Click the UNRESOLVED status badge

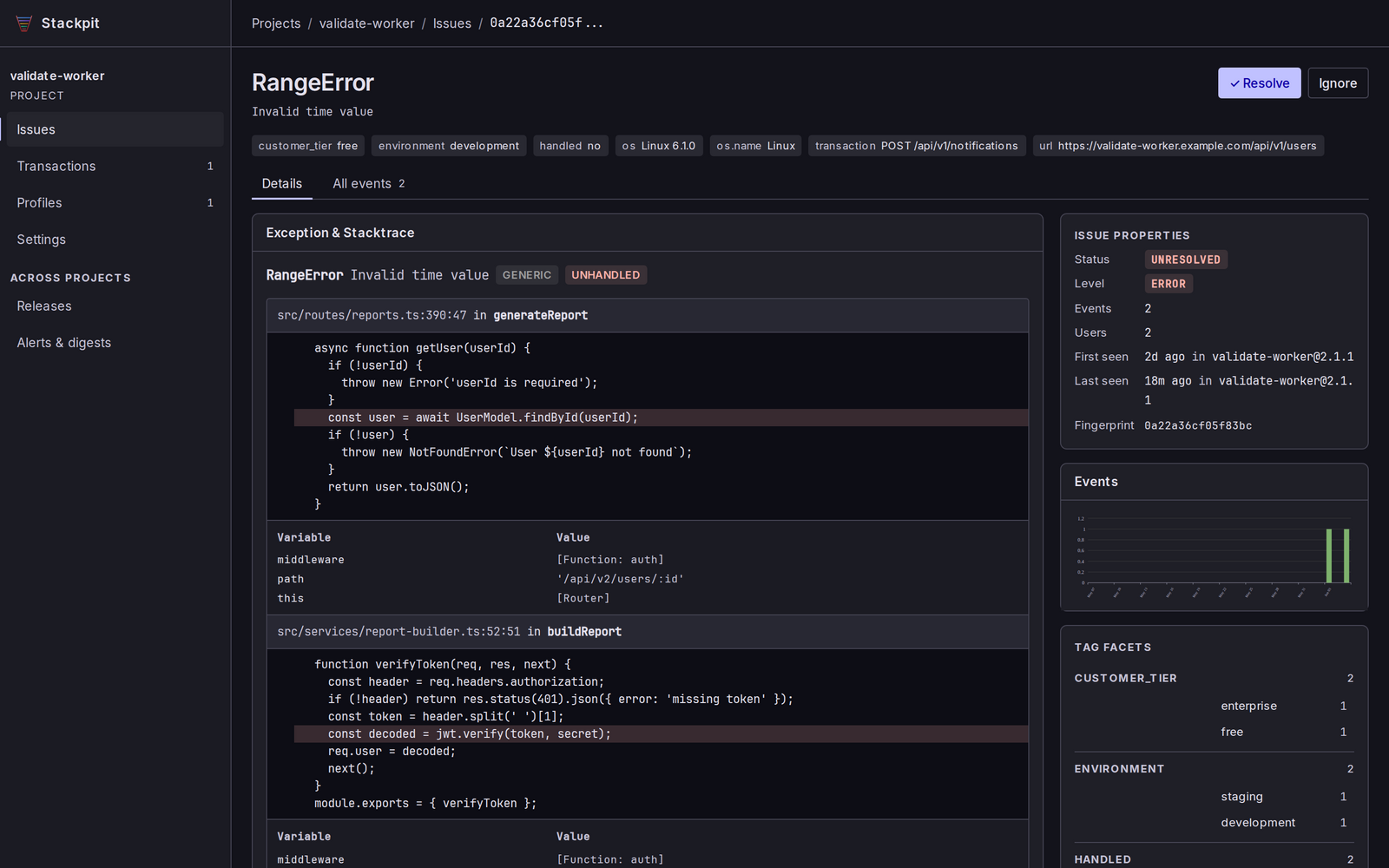coord(1186,260)
